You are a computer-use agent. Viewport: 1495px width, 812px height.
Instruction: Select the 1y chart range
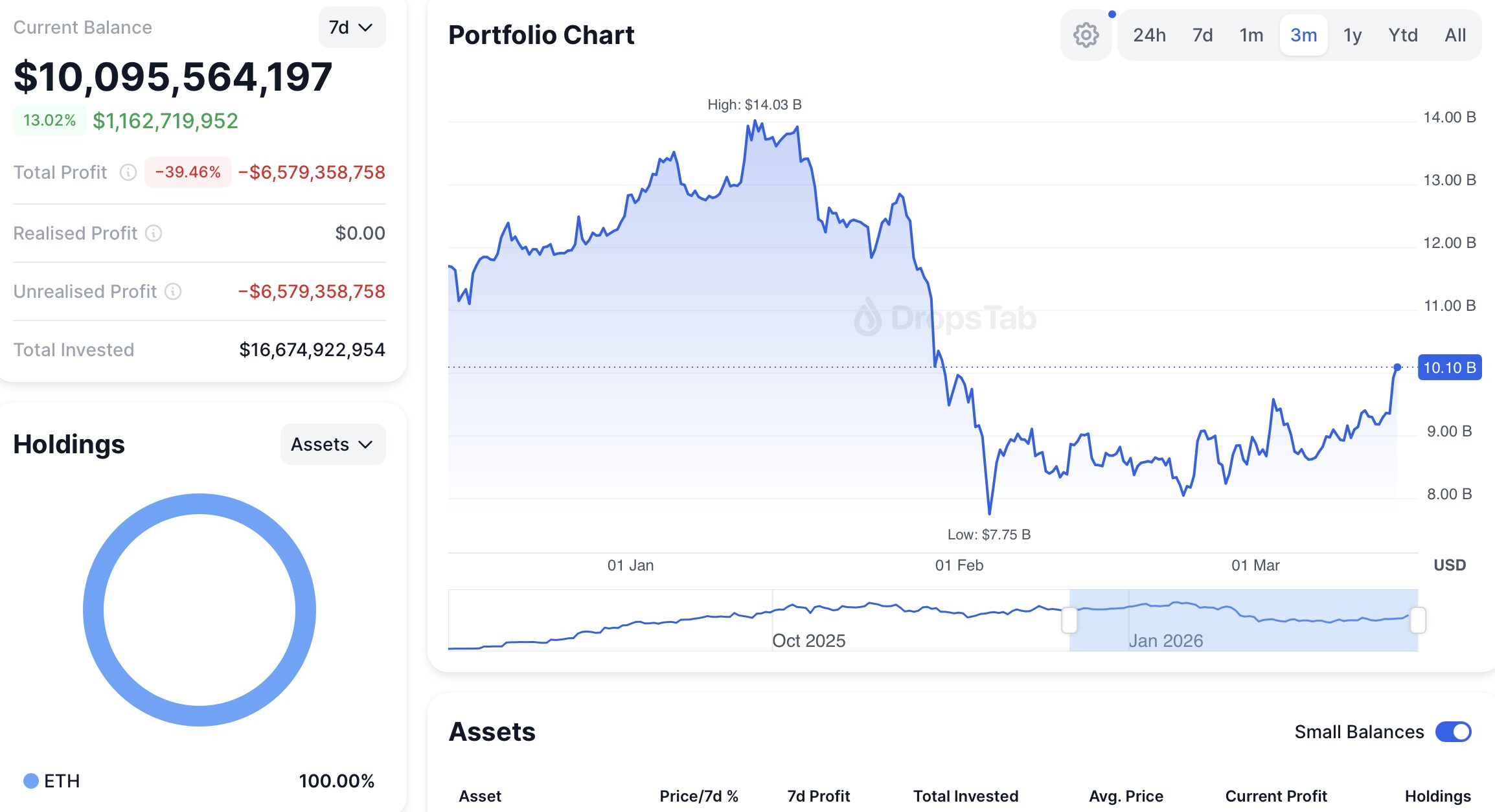1352,35
